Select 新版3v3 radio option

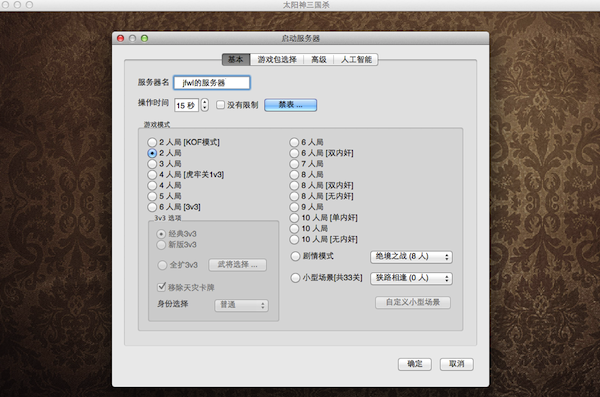coord(161,245)
